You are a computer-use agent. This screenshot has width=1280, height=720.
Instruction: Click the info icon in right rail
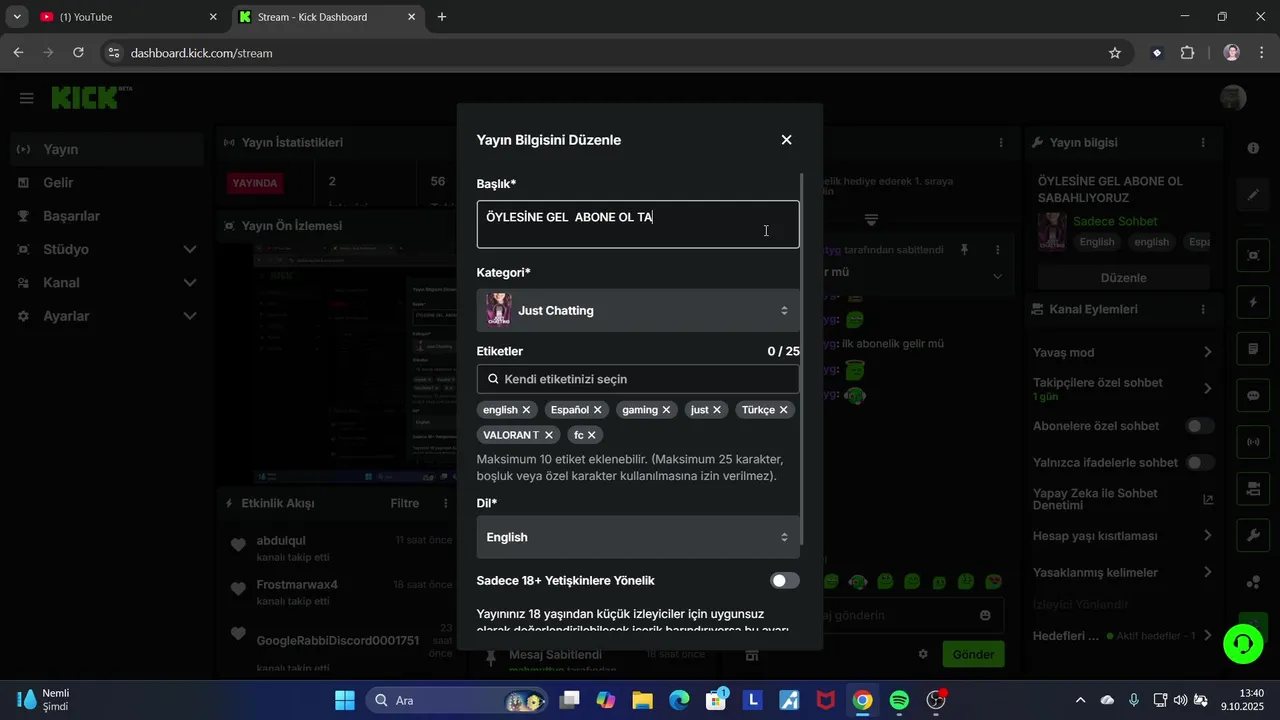1253,148
